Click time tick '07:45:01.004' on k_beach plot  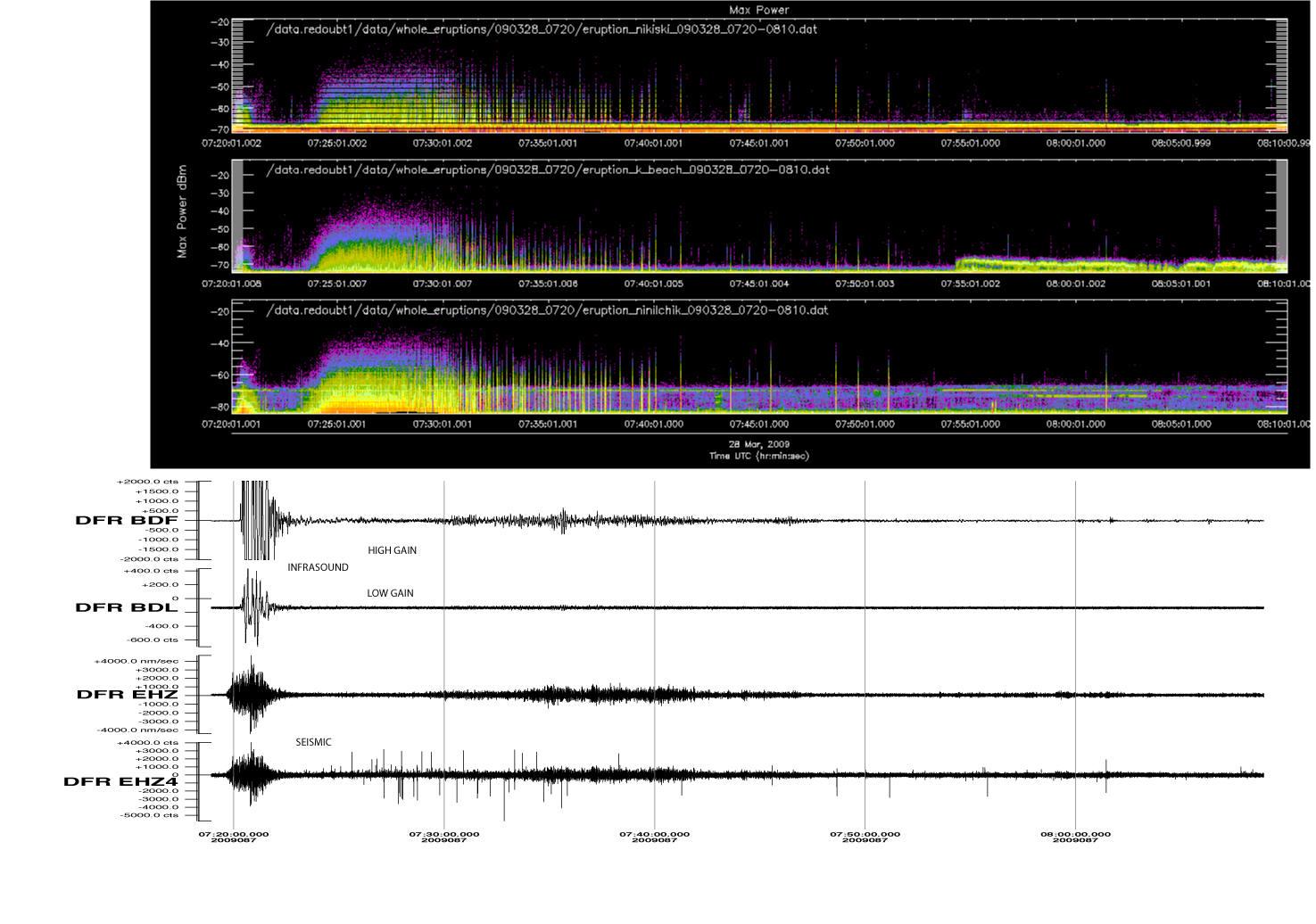click(759, 284)
